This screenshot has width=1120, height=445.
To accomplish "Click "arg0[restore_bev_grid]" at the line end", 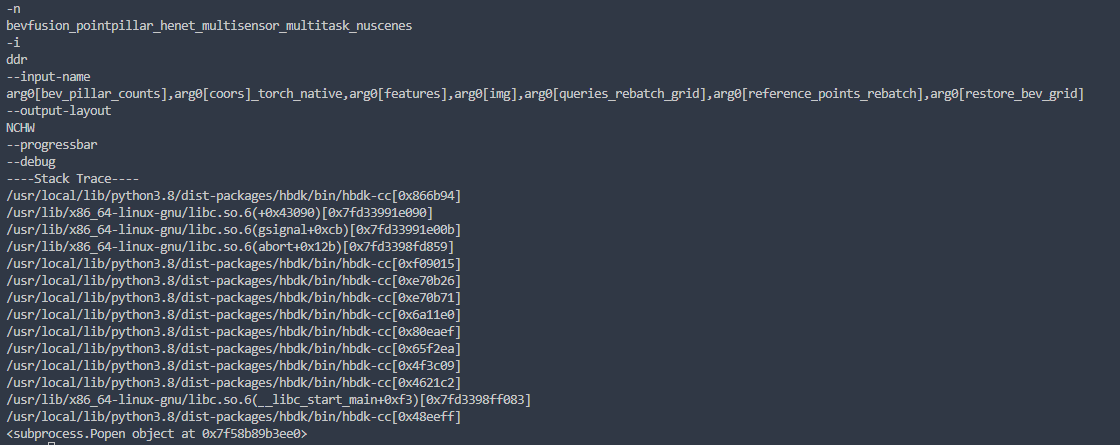I will tap(1007, 93).
